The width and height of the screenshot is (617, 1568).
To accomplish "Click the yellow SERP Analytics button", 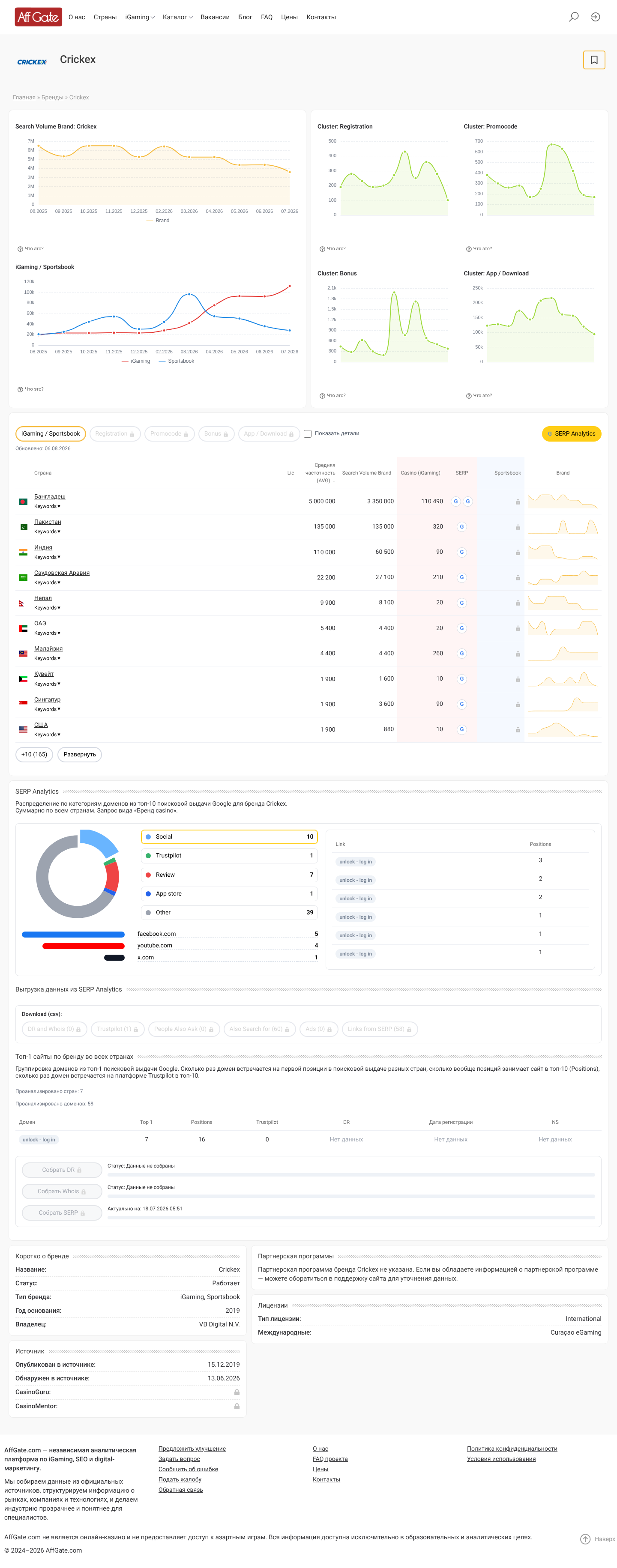I will pos(571,434).
